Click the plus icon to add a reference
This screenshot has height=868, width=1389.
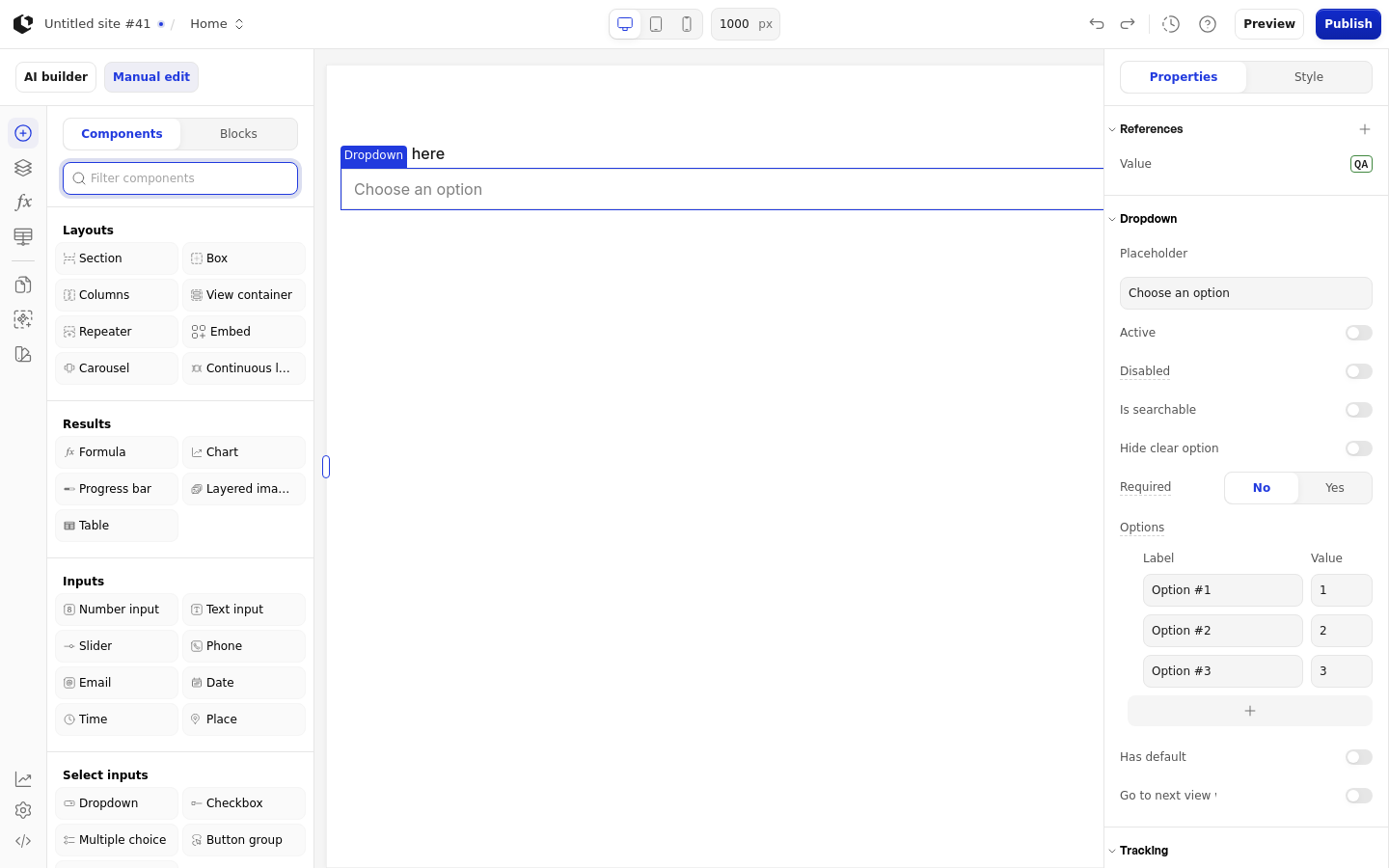[x=1365, y=129]
